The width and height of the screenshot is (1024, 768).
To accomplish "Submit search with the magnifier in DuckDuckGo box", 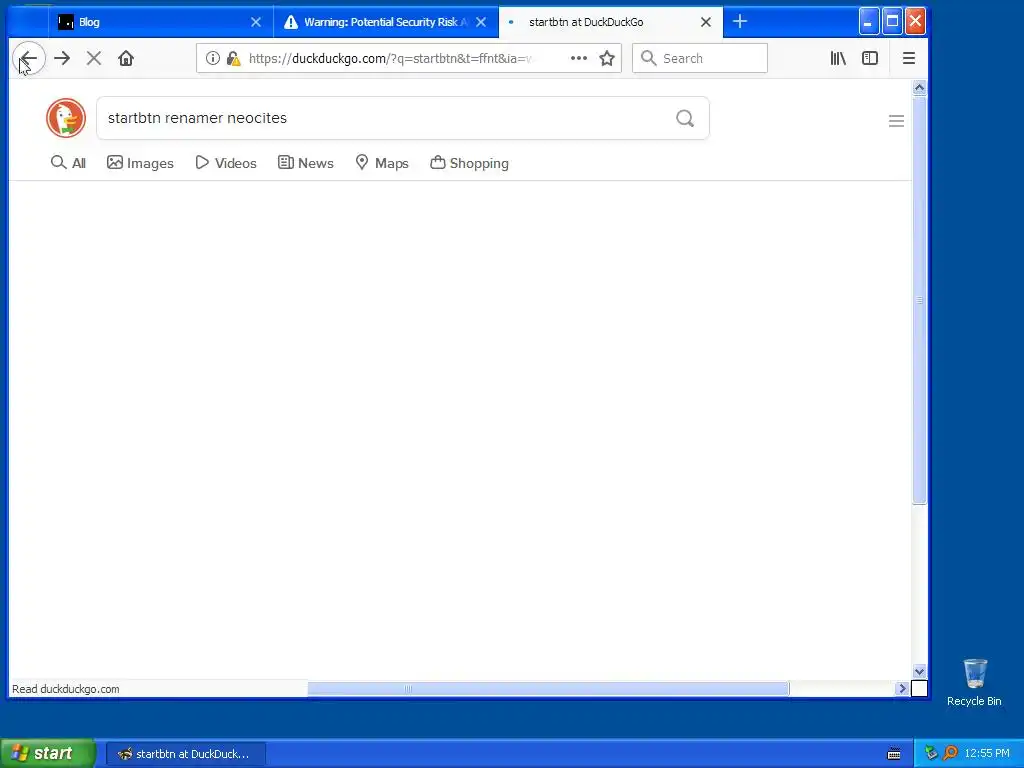I will click(685, 118).
